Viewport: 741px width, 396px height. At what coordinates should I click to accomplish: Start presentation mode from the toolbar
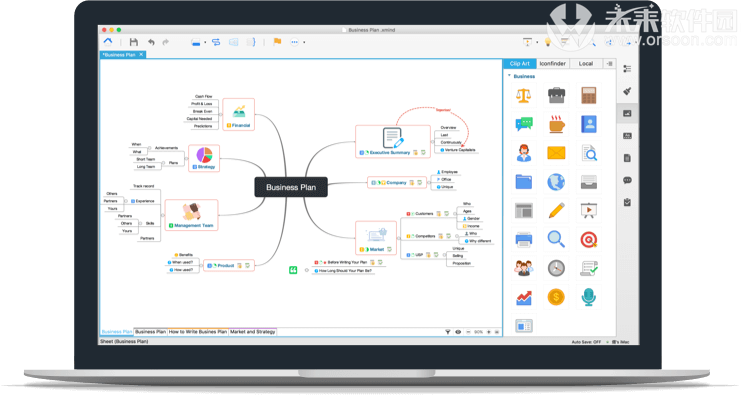click(x=527, y=42)
